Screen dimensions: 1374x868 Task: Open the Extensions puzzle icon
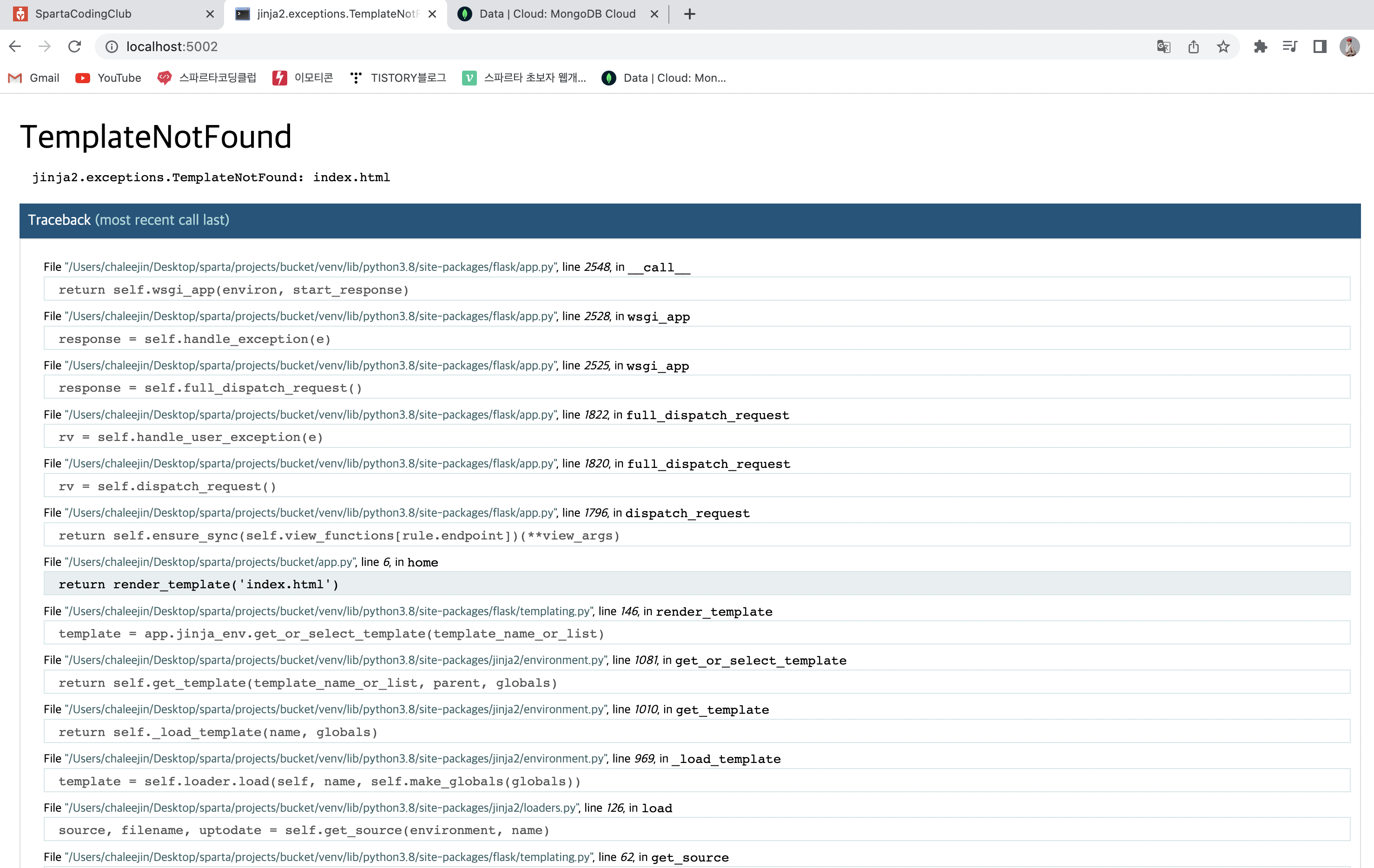click(1261, 46)
